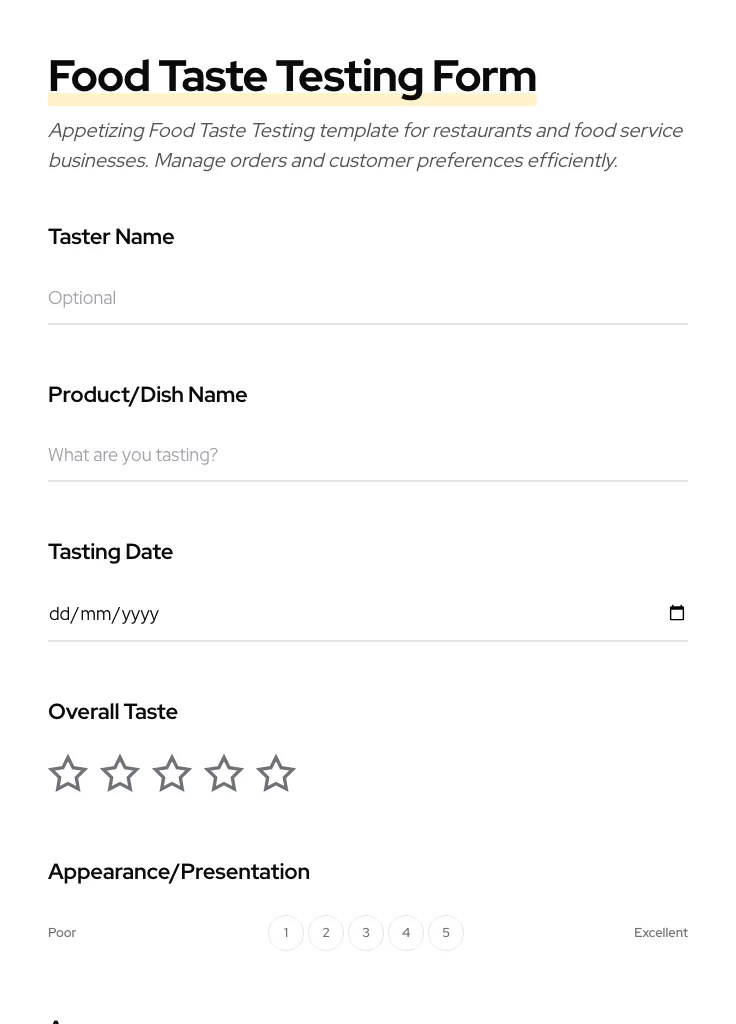736x1024 pixels.
Task: Choose rating 4 on the Appearance scale
Action: pyautogui.click(x=406, y=932)
